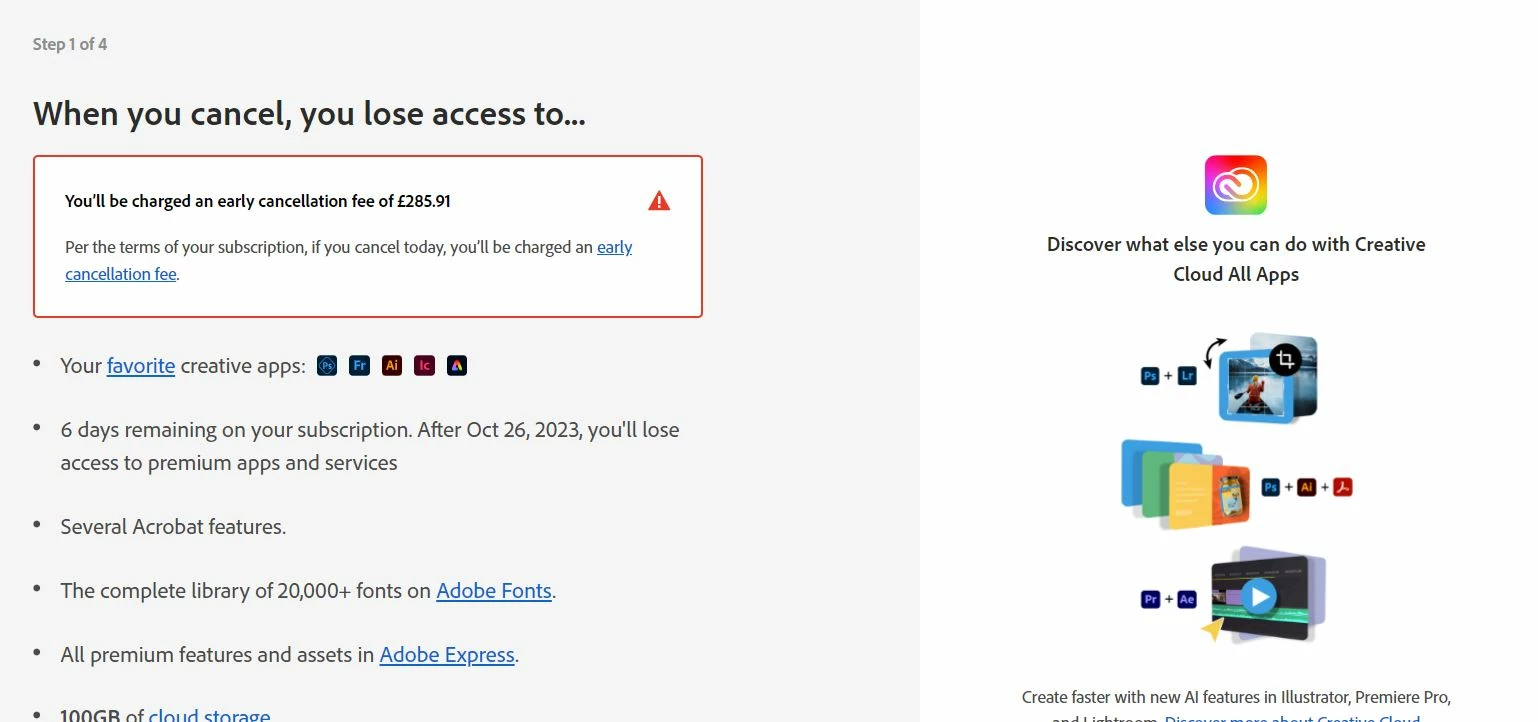Click the Ai icon next to Acrobat icon
The width and height of the screenshot is (1538, 722).
tap(1306, 487)
